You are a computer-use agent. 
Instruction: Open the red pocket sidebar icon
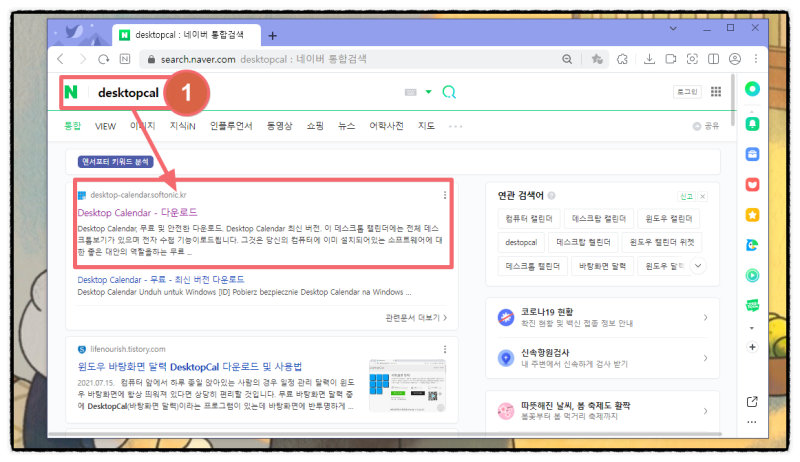tap(752, 185)
